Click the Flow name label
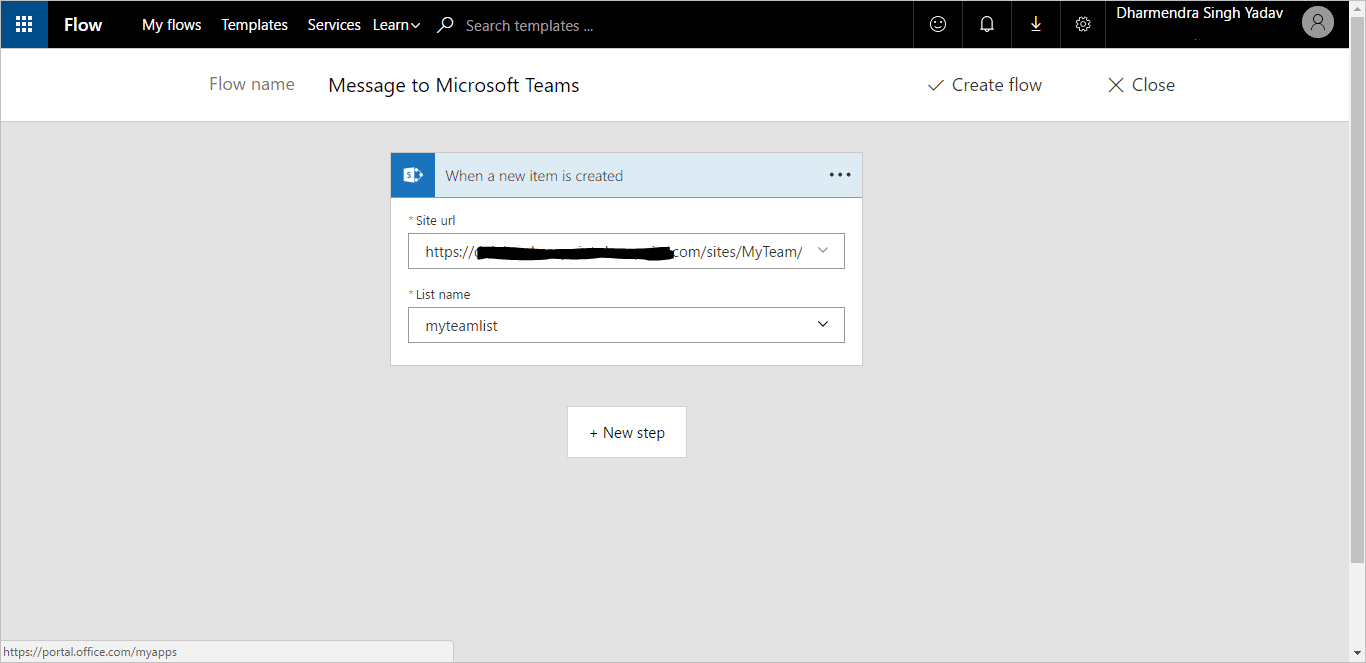The height and width of the screenshot is (663, 1366). (x=252, y=84)
